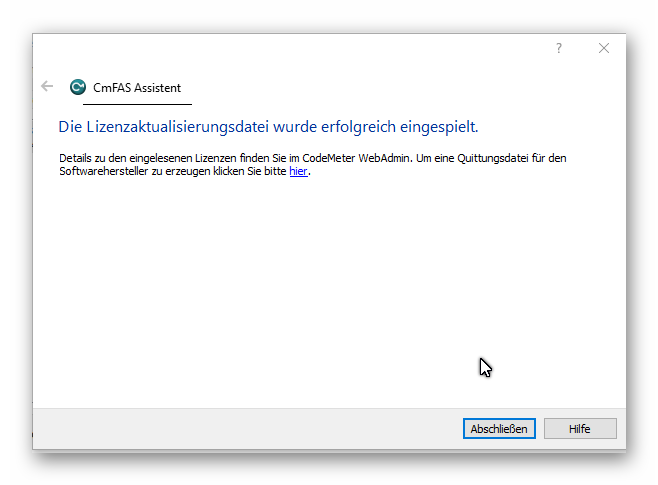Open help via the Hilfe button

click(579, 429)
